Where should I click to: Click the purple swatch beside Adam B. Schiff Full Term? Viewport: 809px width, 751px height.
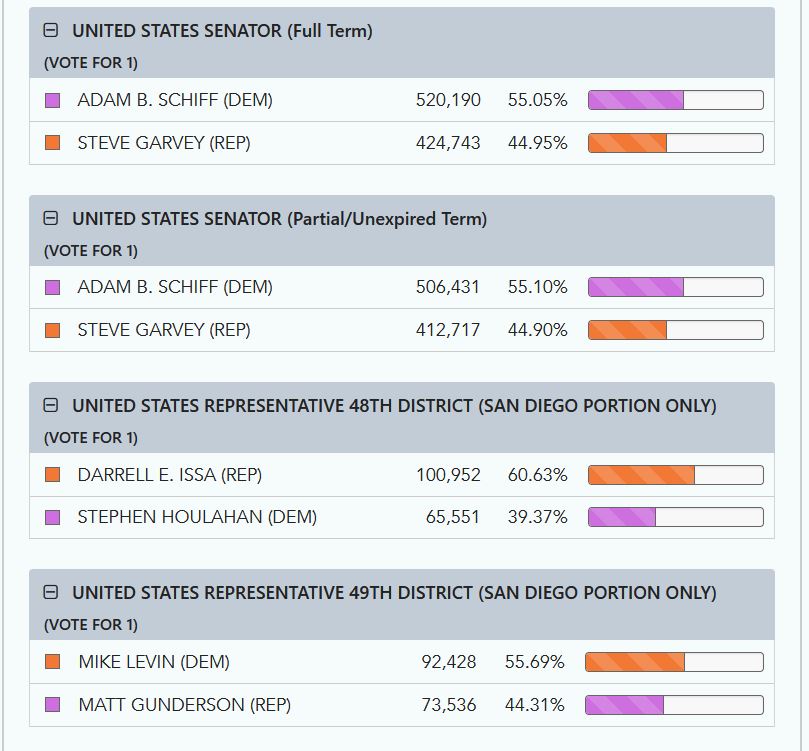53,100
